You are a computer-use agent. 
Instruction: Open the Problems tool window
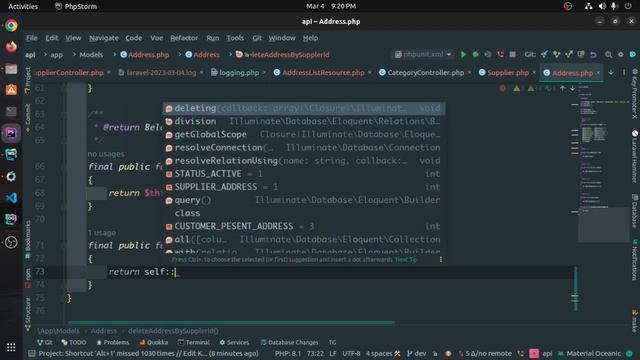coord(113,342)
